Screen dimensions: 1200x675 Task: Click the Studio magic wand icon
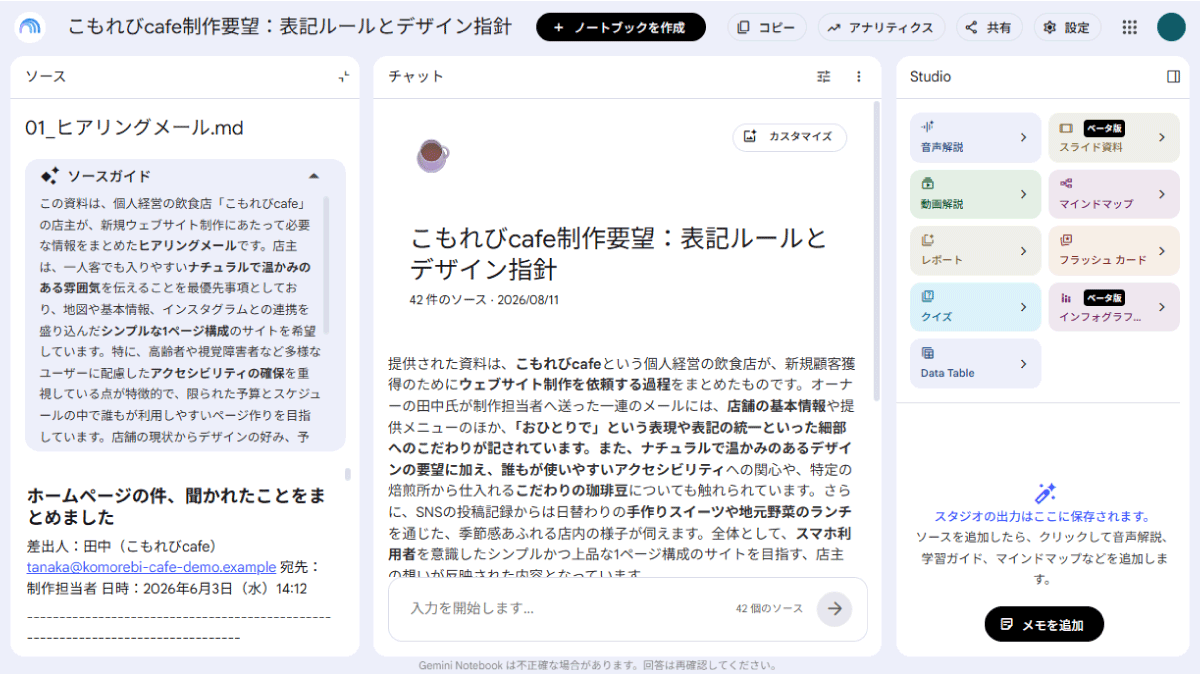(1046, 493)
